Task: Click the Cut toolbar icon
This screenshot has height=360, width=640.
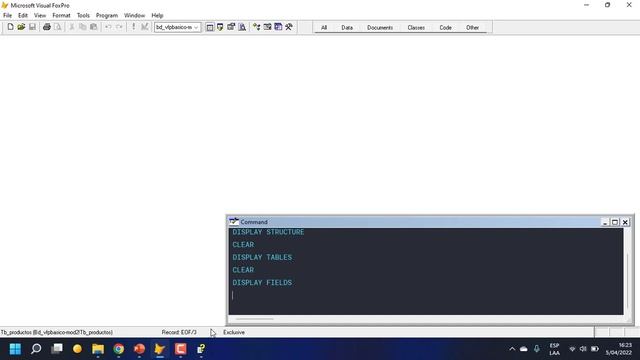Action: 71,27
